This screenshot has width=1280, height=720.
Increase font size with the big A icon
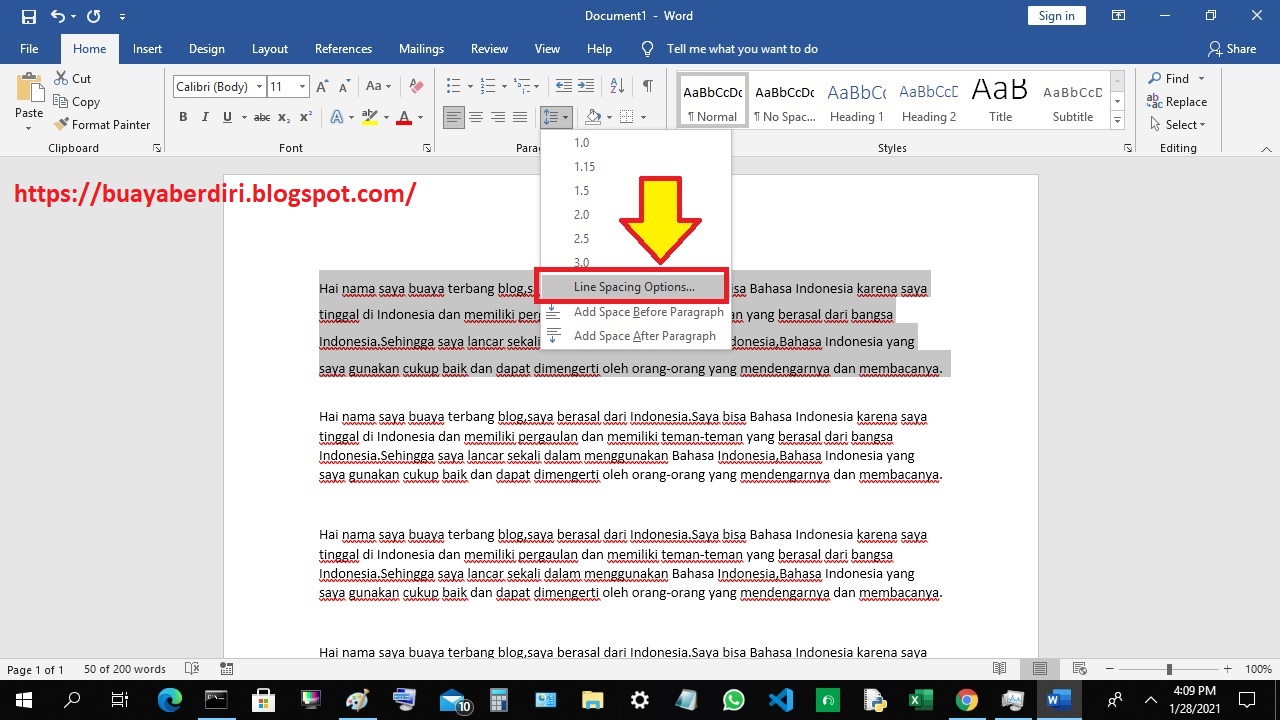[x=323, y=87]
